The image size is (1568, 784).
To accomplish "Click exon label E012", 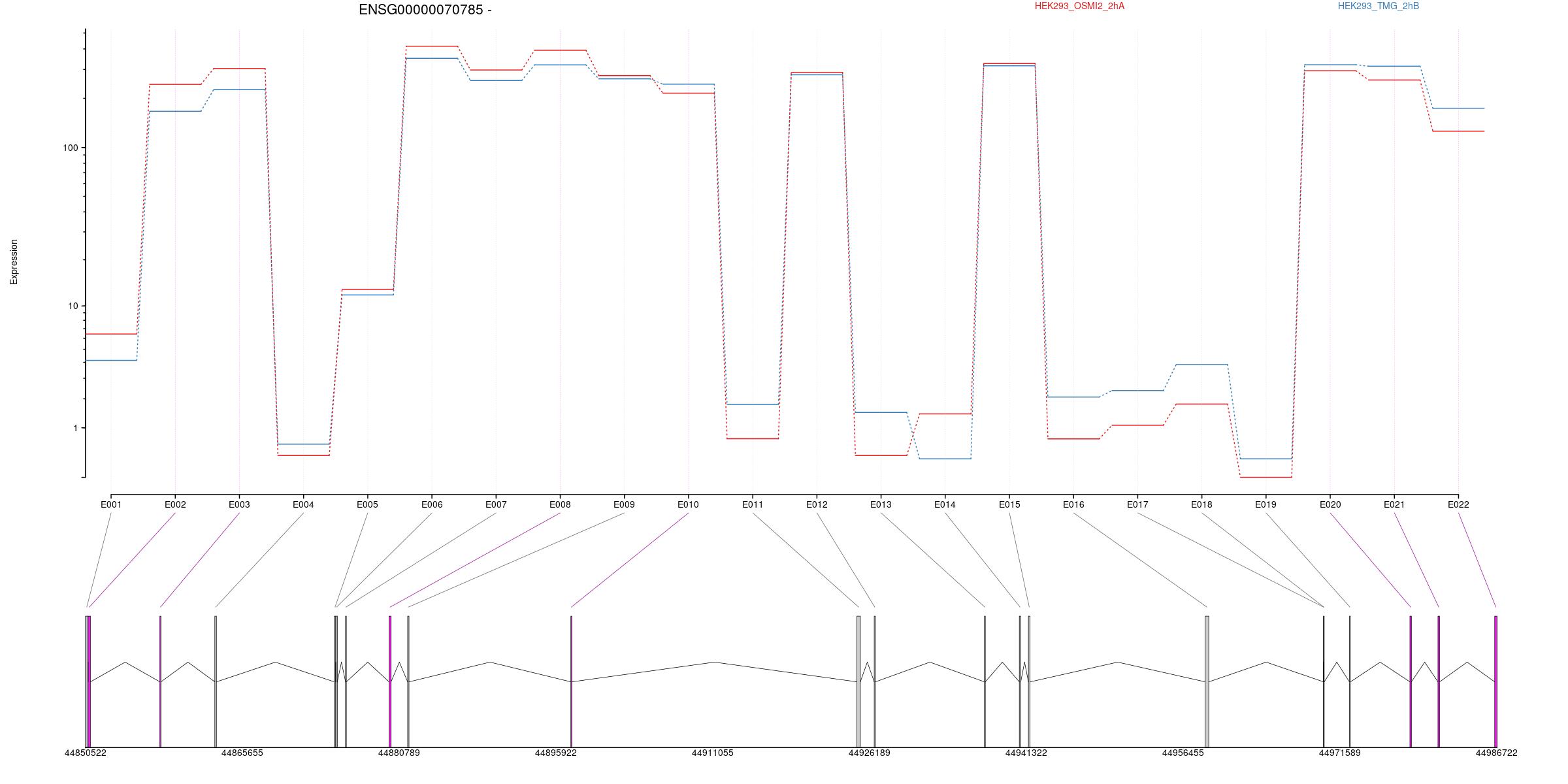I will (817, 504).
